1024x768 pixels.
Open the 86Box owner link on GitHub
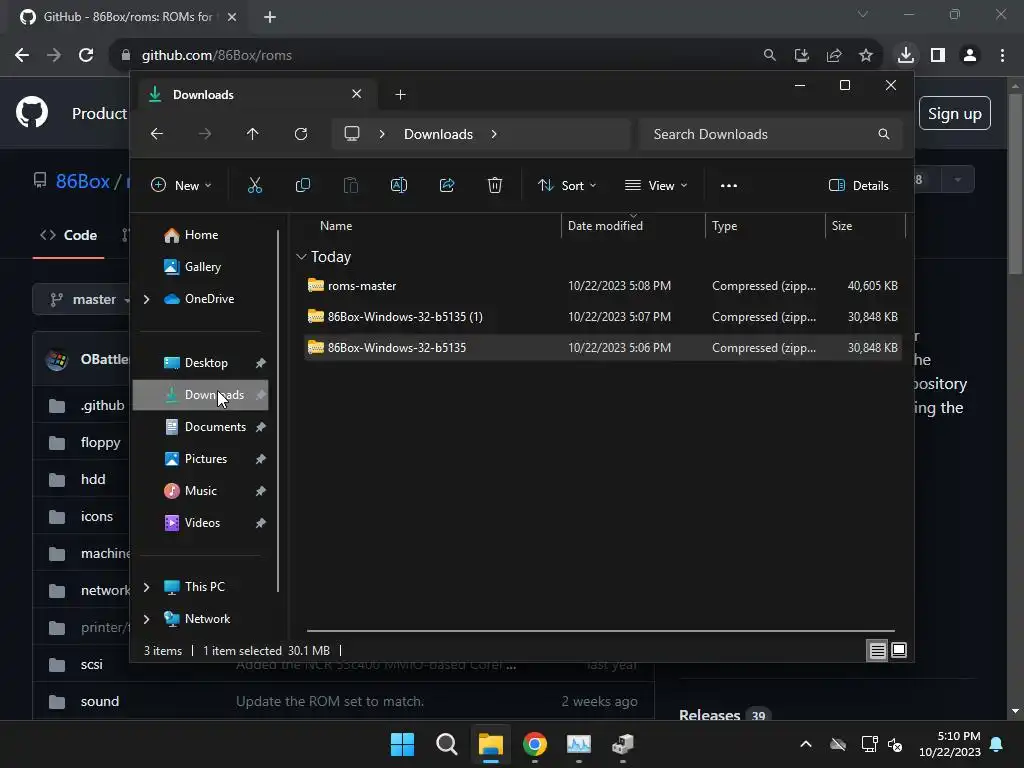(82, 181)
